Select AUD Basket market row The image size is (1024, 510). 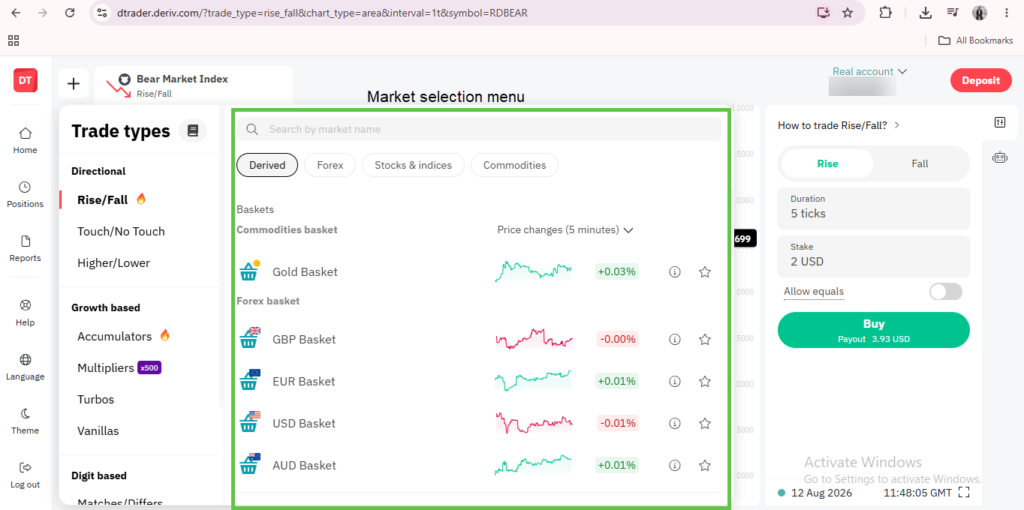479,466
